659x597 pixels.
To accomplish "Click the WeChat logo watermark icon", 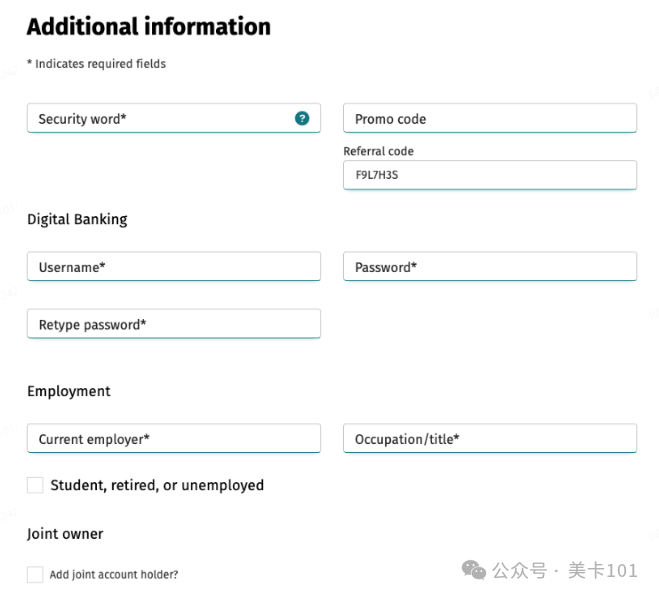I will [x=475, y=570].
